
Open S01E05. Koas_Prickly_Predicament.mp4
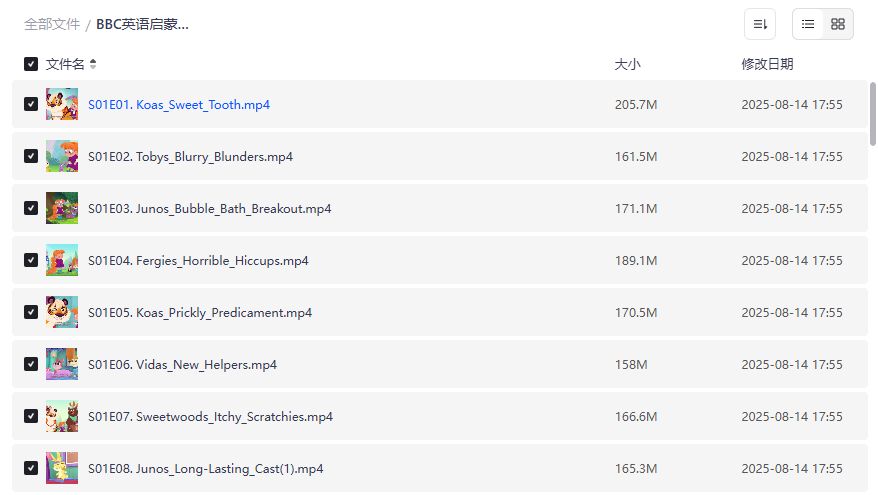point(200,312)
